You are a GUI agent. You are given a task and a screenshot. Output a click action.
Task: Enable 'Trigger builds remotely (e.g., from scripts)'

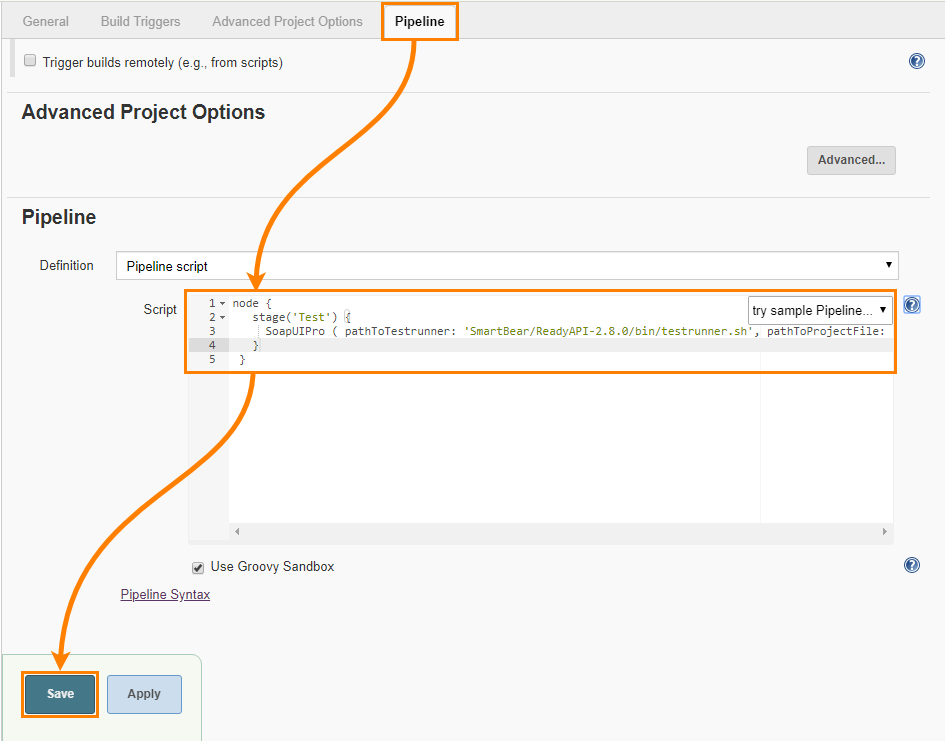(x=29, y=59)
